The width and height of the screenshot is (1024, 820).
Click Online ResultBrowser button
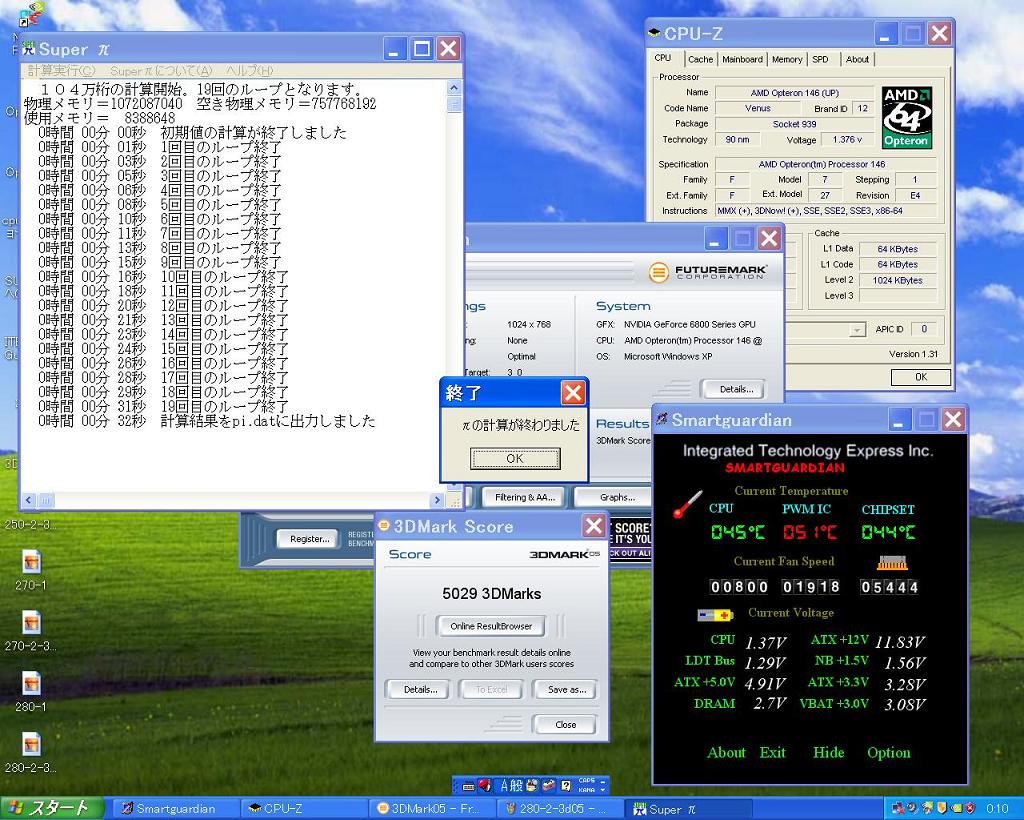[x=491, y=626]
